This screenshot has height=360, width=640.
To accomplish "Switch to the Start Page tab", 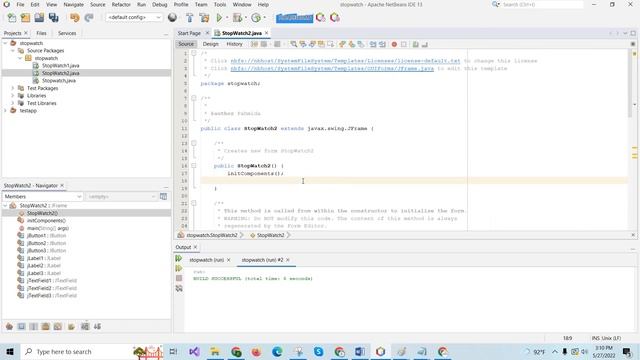I will [x=189, y=33].
